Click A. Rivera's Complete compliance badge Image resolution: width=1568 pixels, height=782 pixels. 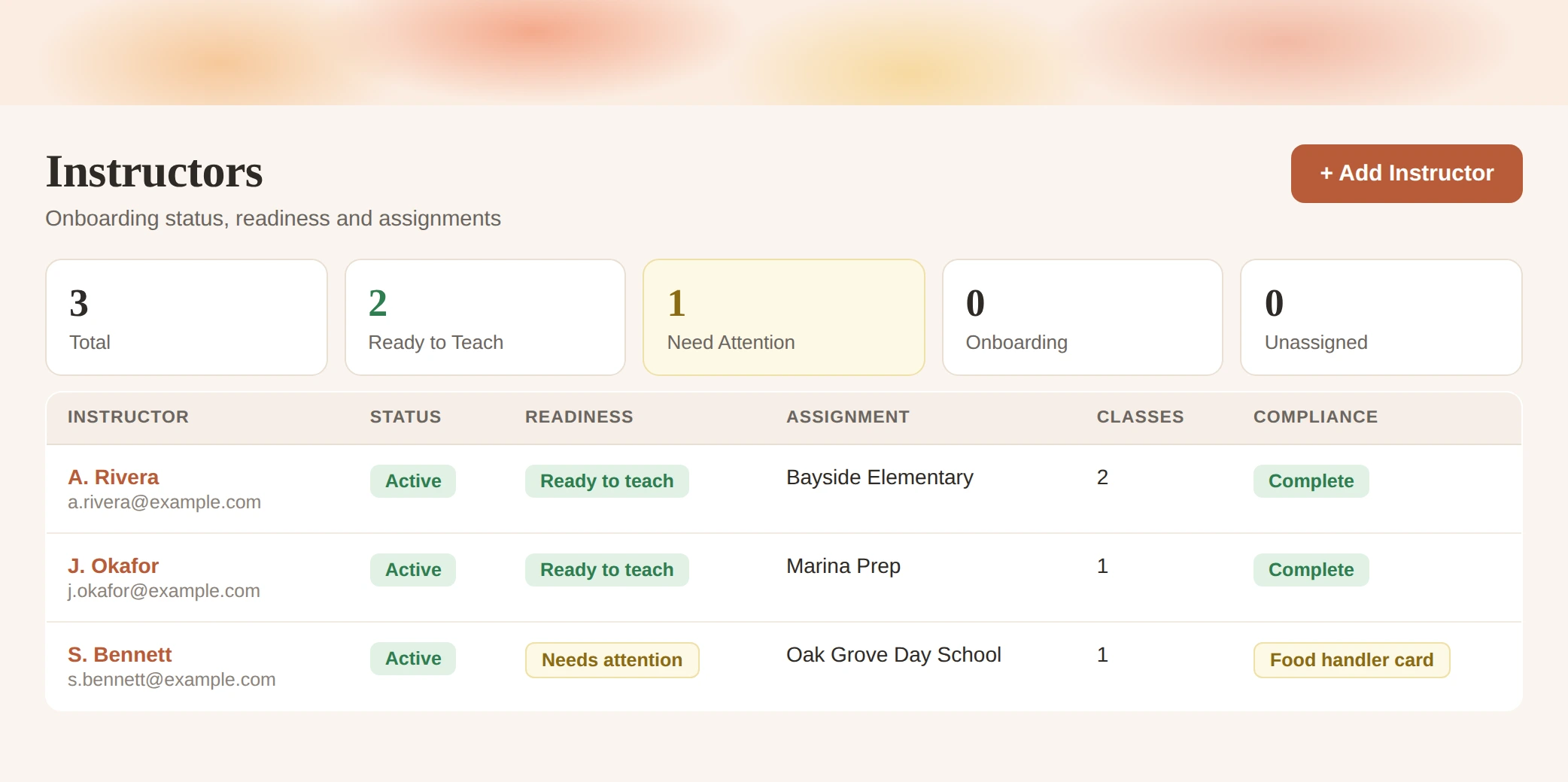pos(1311,481)
